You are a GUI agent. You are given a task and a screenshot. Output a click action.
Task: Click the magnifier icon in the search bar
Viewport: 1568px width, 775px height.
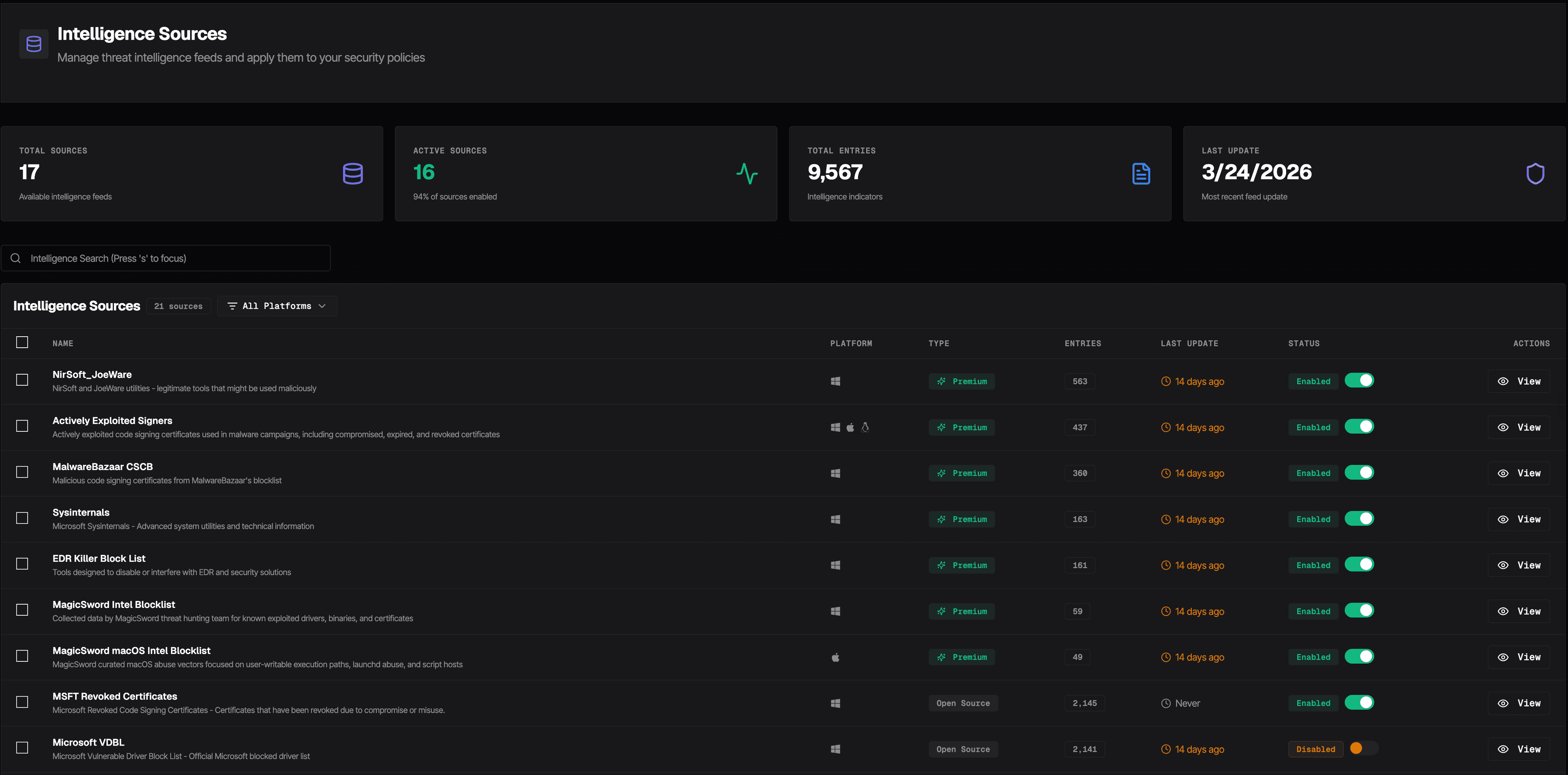16,258
